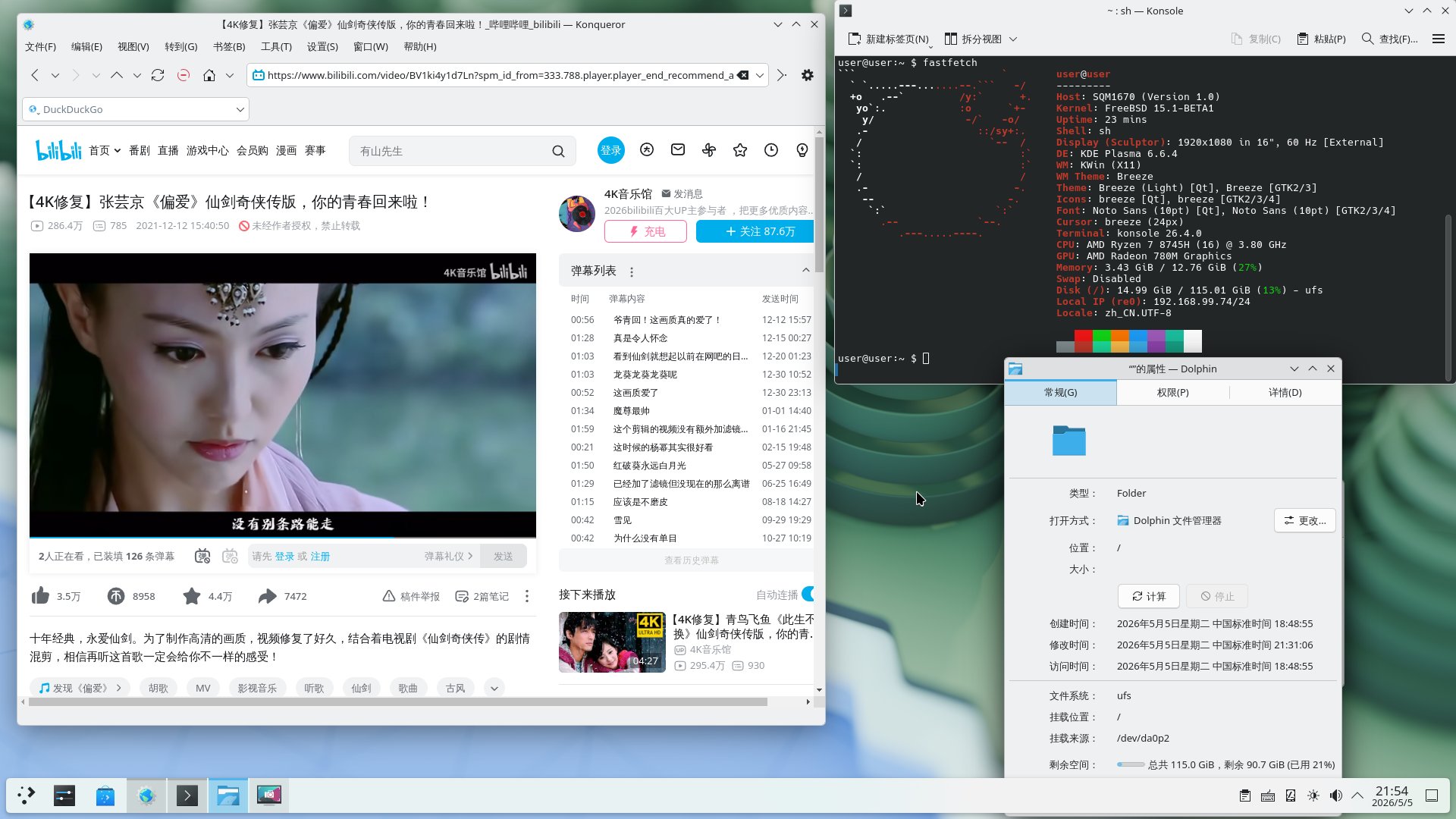Go to the Konqueror home page icon
This screenshot has width=1456, height=819.
pyautogui.click(x=209, y=75)
